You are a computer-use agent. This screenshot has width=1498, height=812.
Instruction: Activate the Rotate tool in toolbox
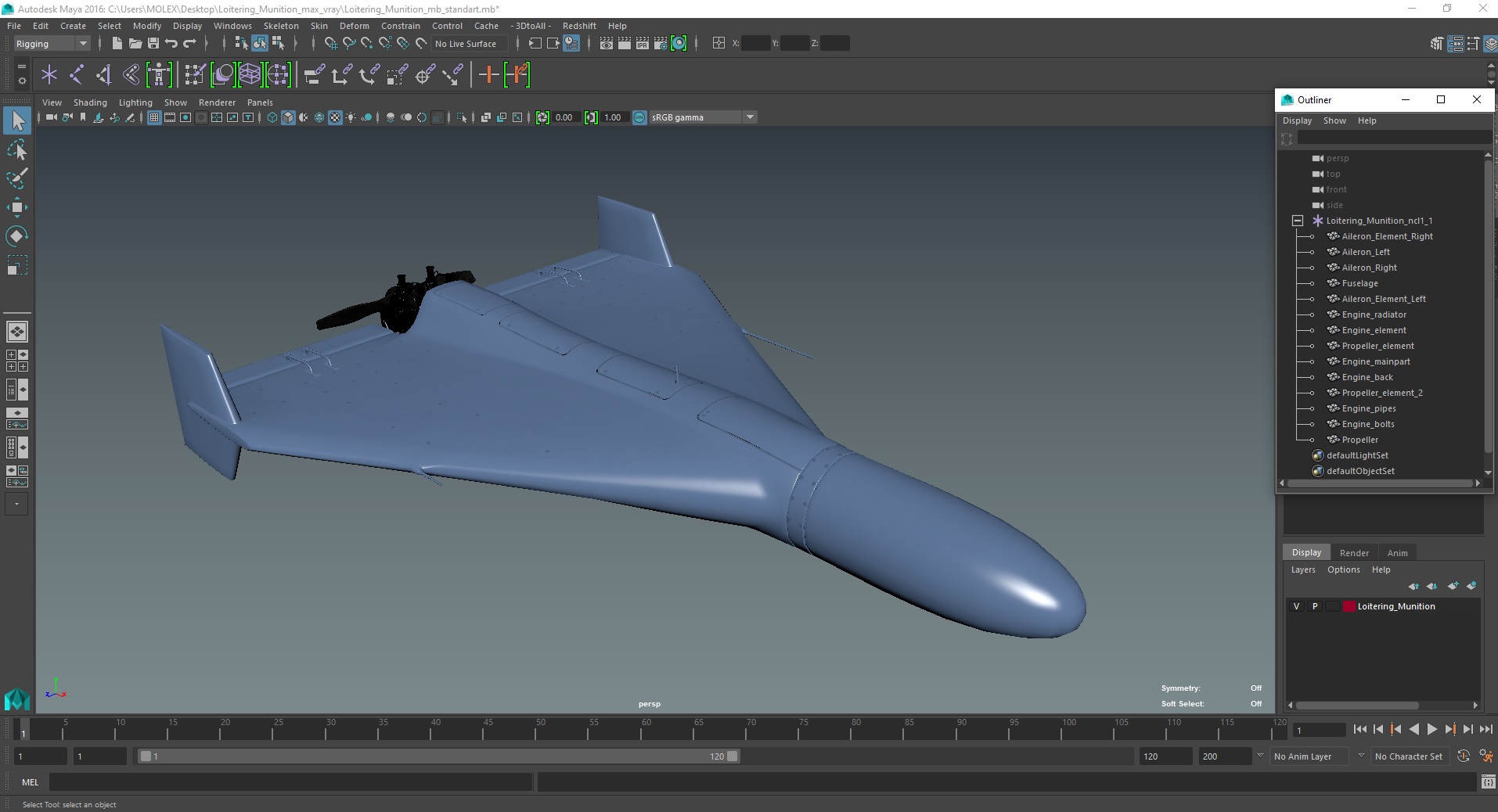17,236
